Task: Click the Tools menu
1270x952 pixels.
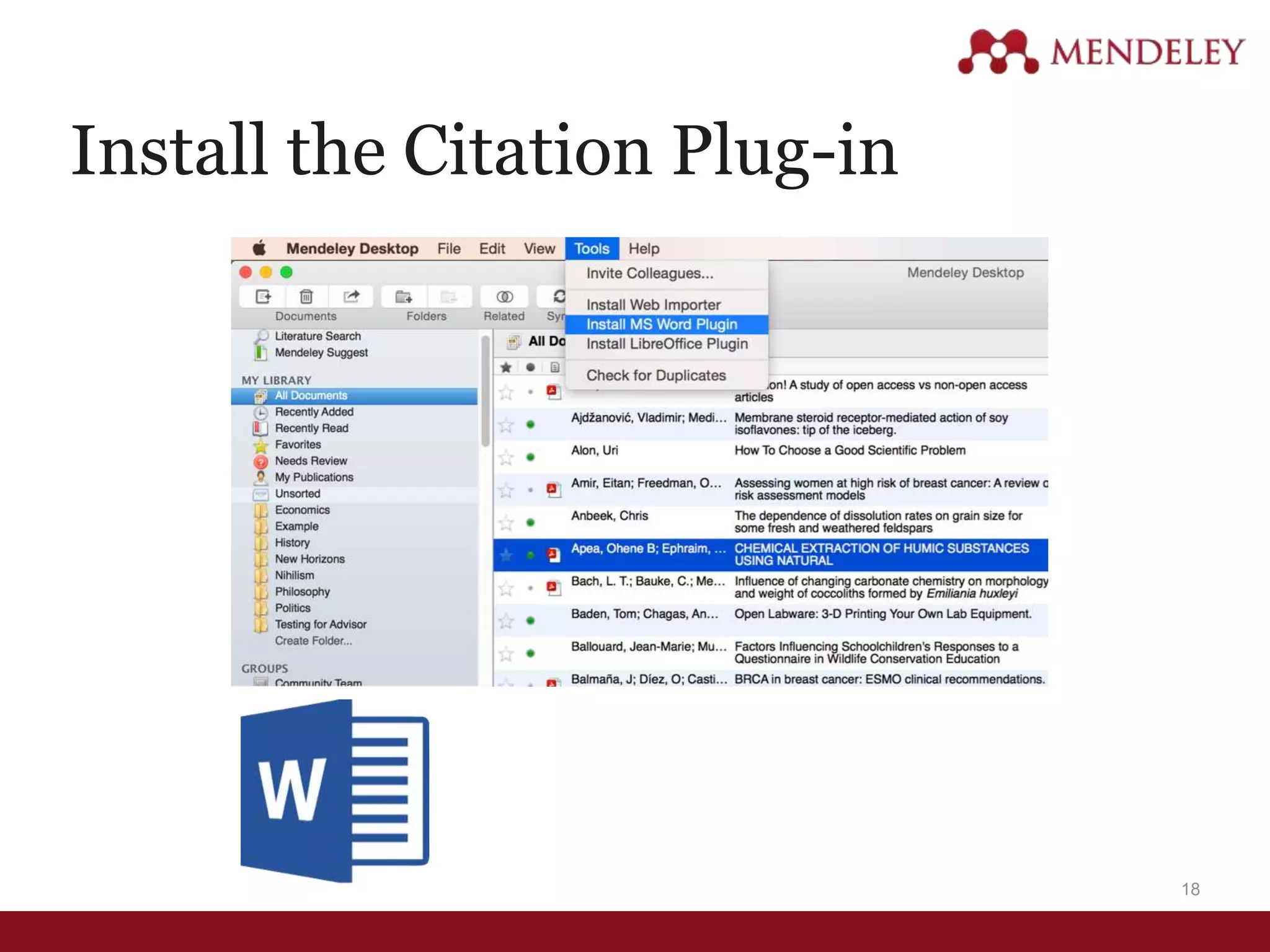Action: pyautogui.click(x=592, y=249)
